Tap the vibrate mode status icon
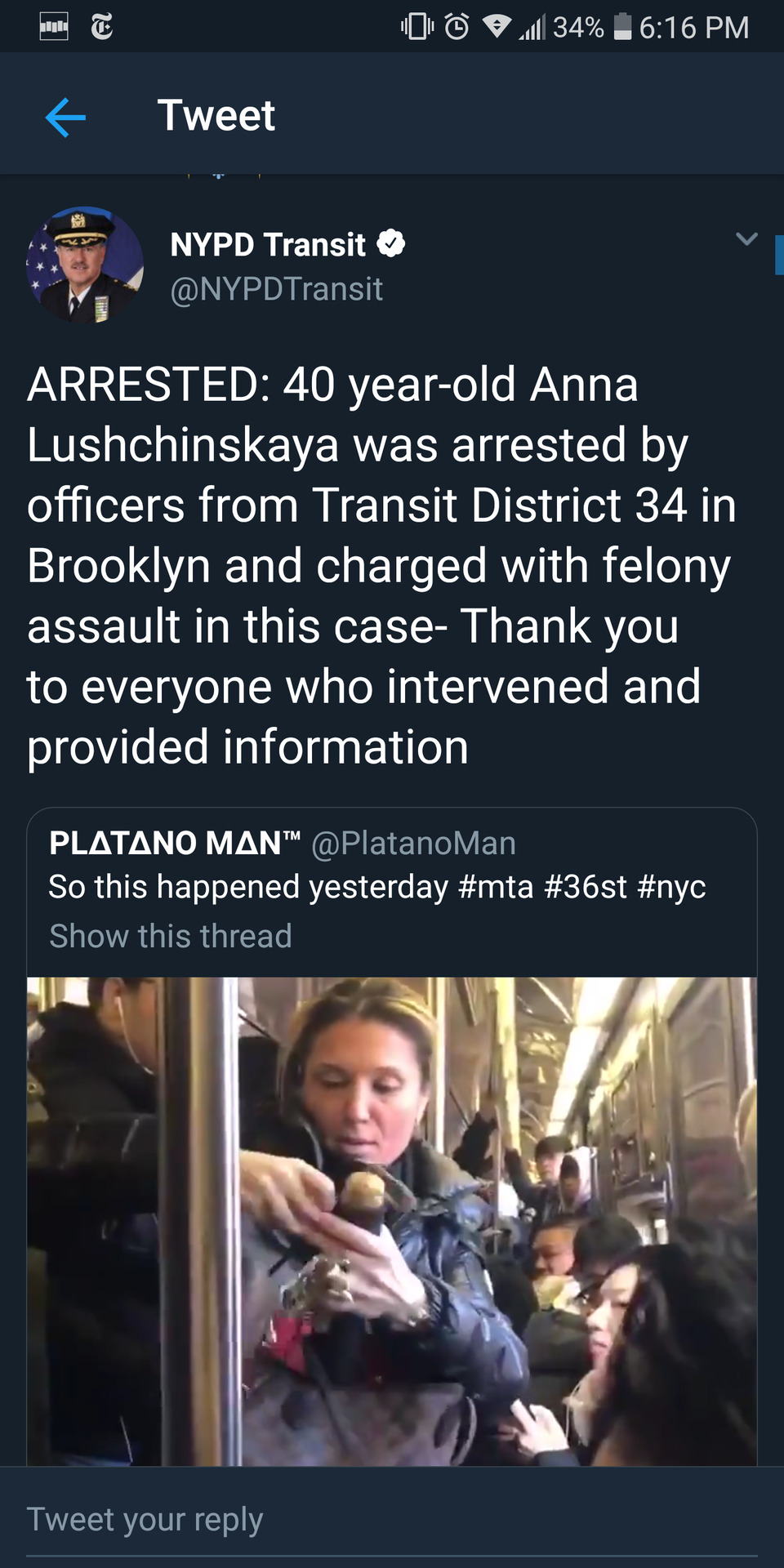The width and height of the screenshot is (784, 1568). [x=417, y=27]
